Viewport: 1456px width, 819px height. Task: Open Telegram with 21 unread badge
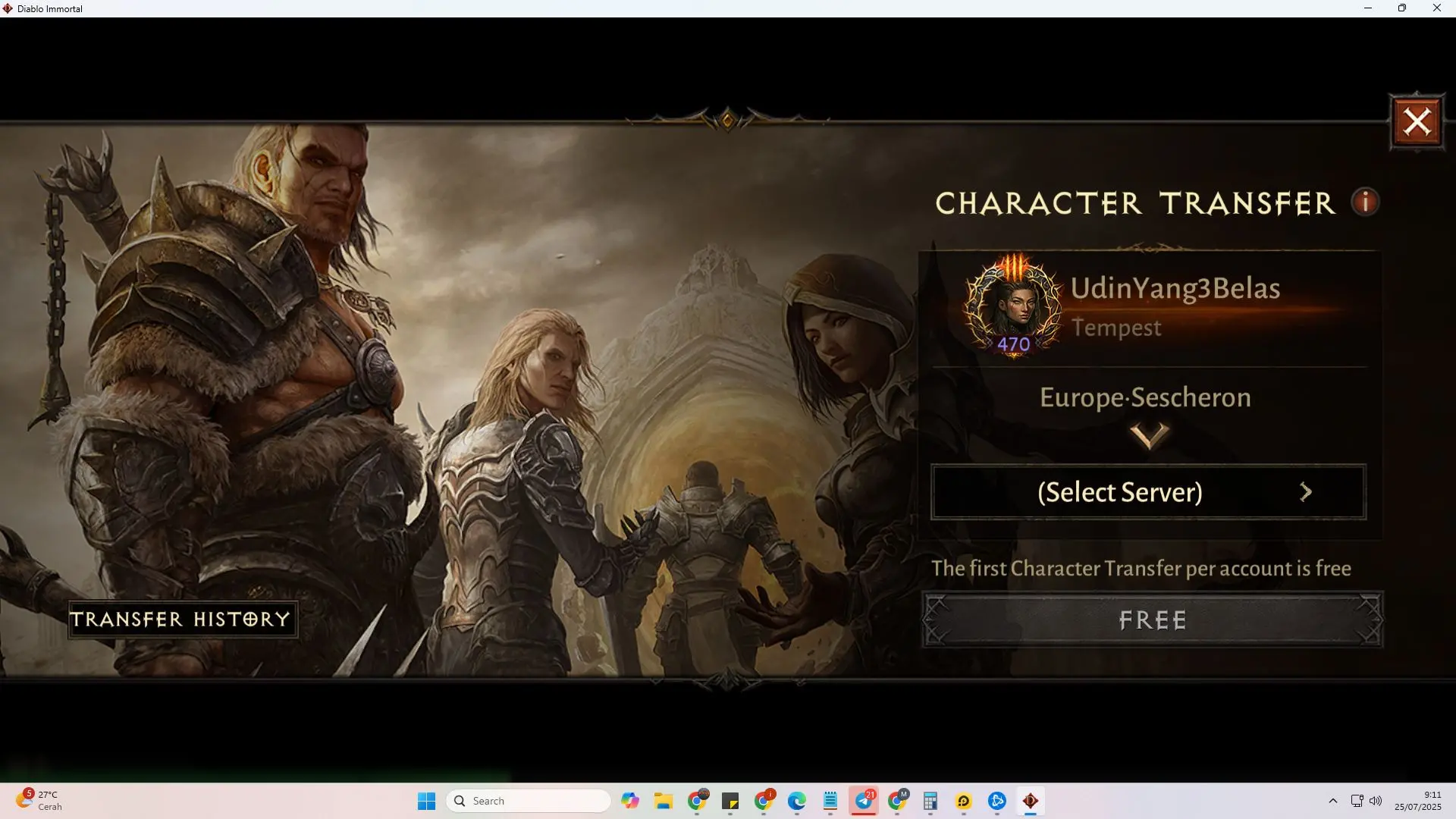864,801
